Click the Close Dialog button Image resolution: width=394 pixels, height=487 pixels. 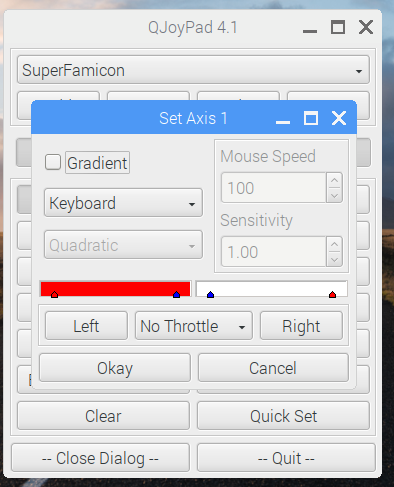click(x=100, y=458)
